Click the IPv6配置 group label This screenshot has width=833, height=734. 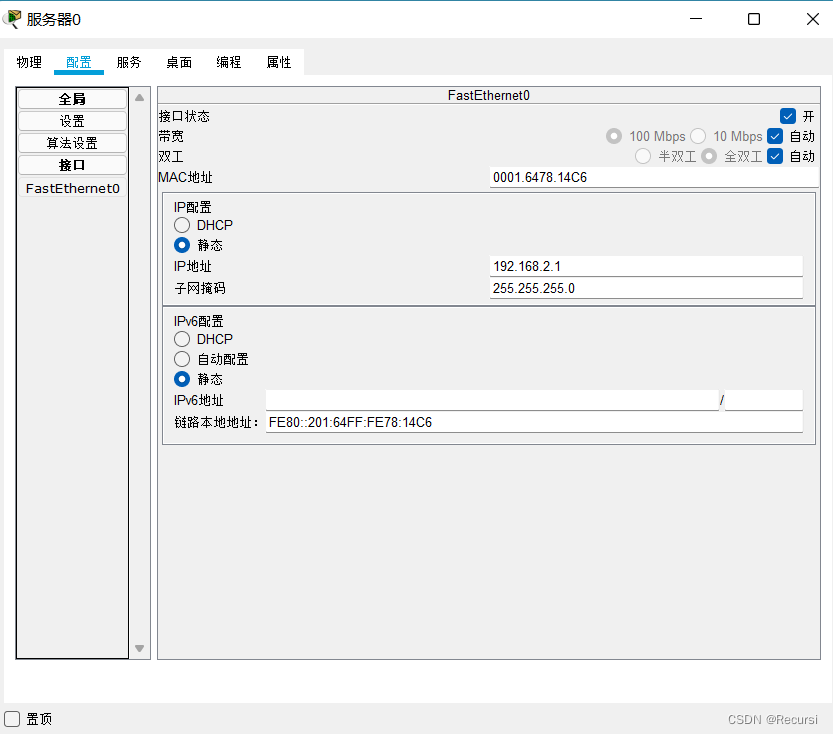199,321
